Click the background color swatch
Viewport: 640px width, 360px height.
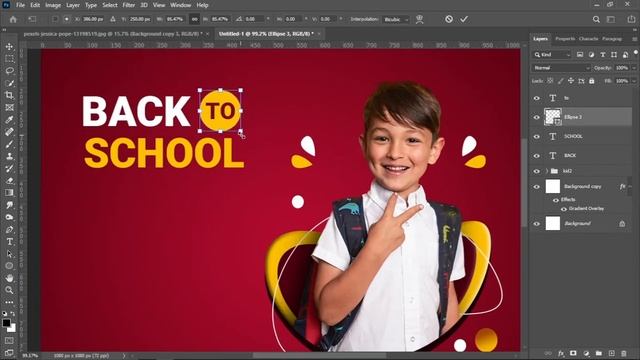coord(12,328)
